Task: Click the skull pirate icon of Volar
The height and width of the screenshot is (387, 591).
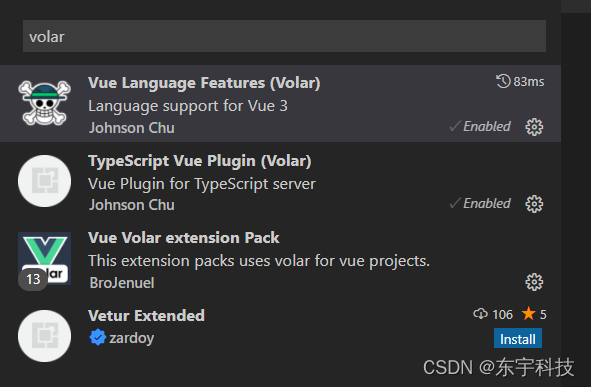Action: coord(44,103)
